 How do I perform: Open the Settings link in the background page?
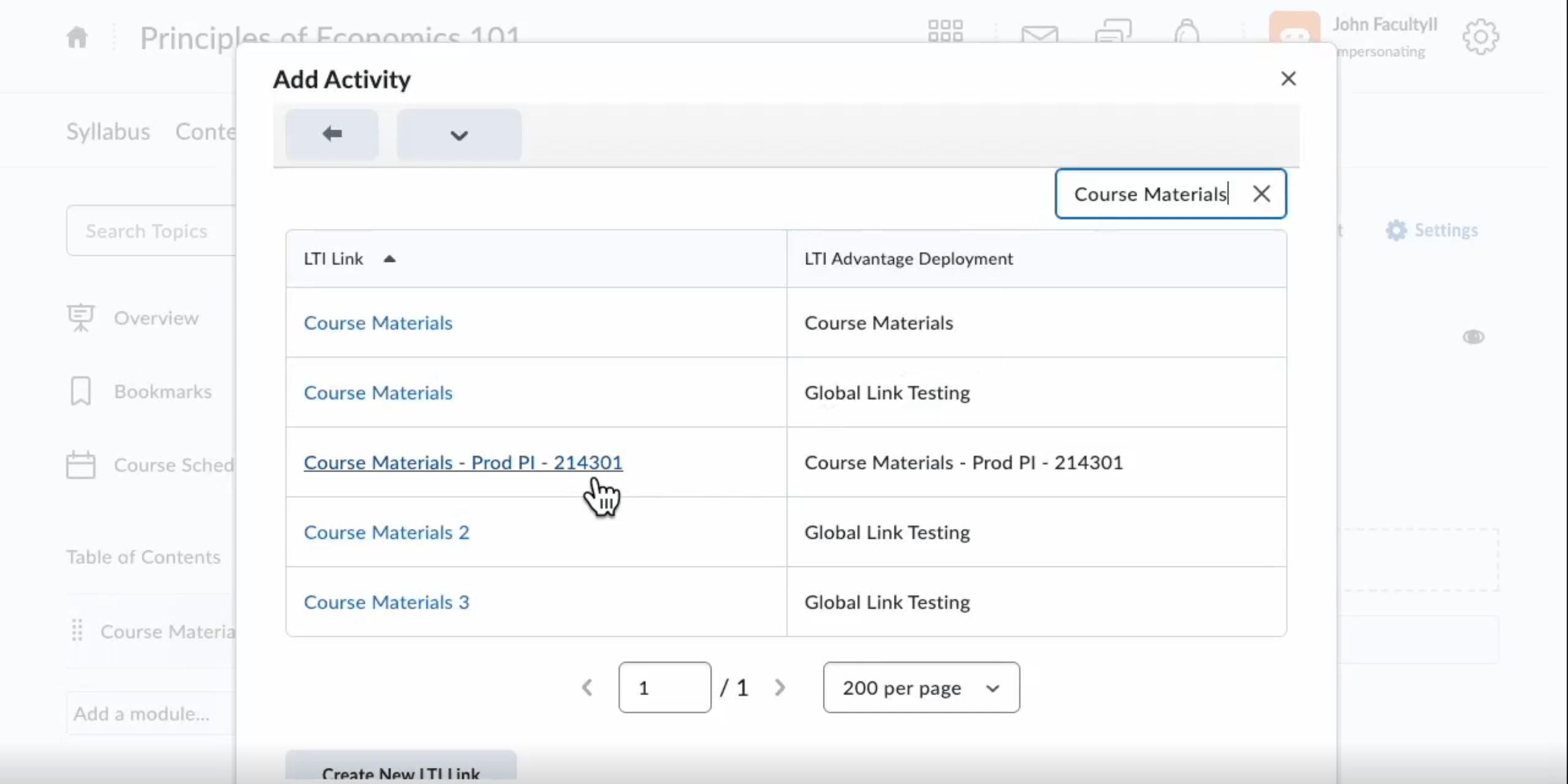1431,230
